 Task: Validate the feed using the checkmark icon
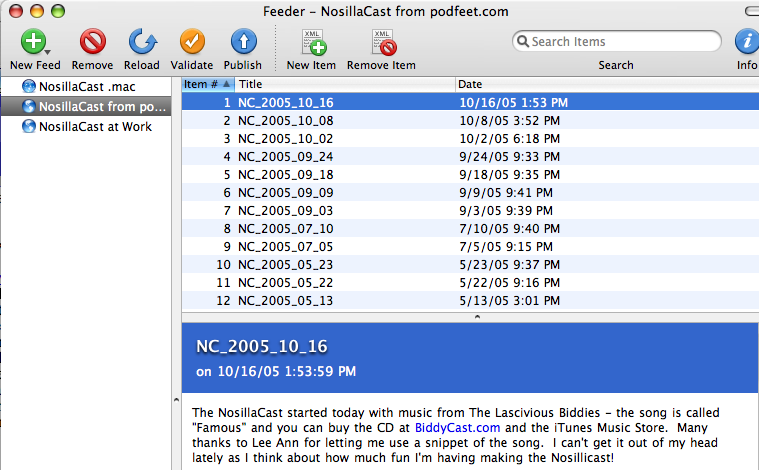coord(191,42)
